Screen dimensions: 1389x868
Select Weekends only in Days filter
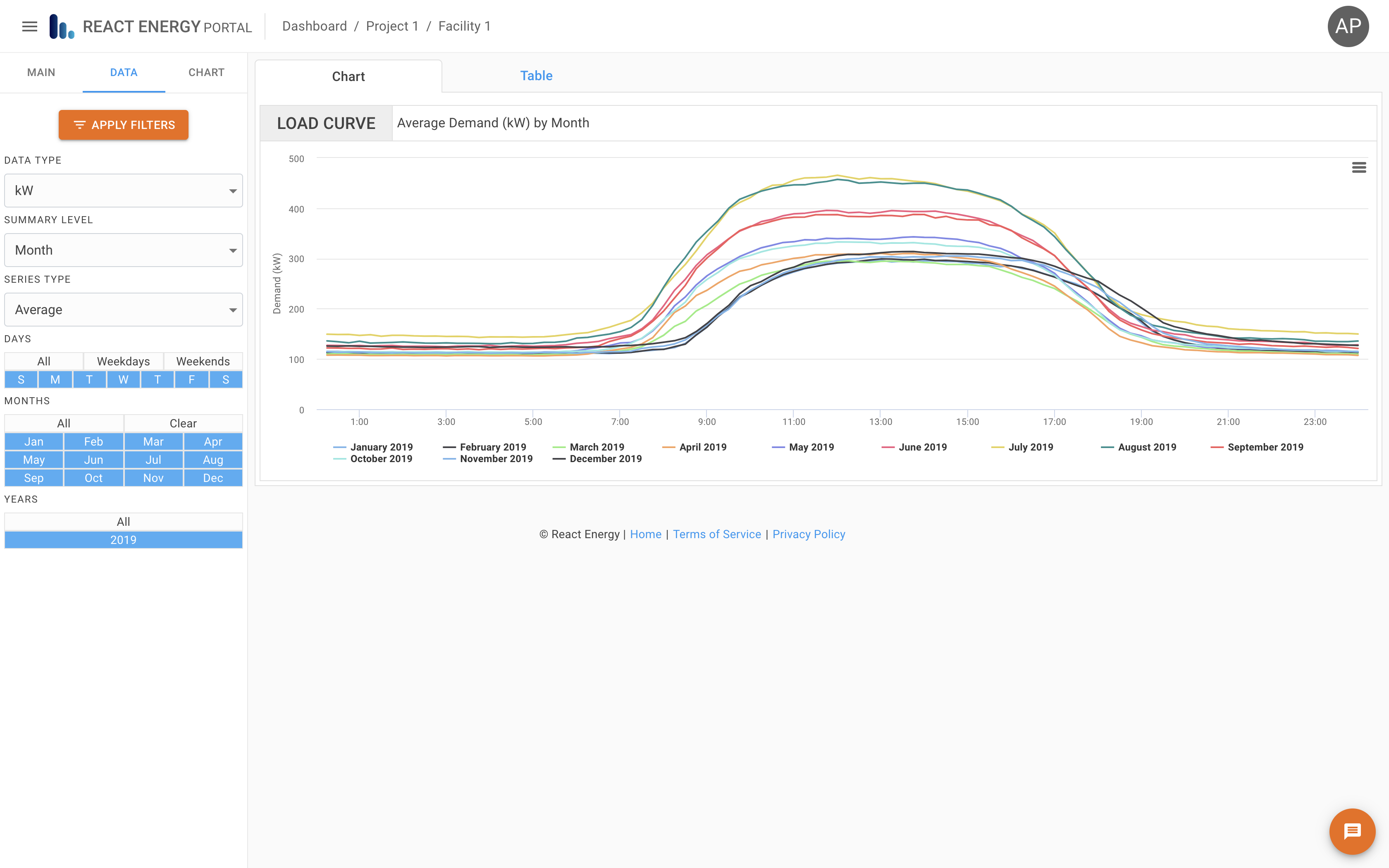point(203,361)
